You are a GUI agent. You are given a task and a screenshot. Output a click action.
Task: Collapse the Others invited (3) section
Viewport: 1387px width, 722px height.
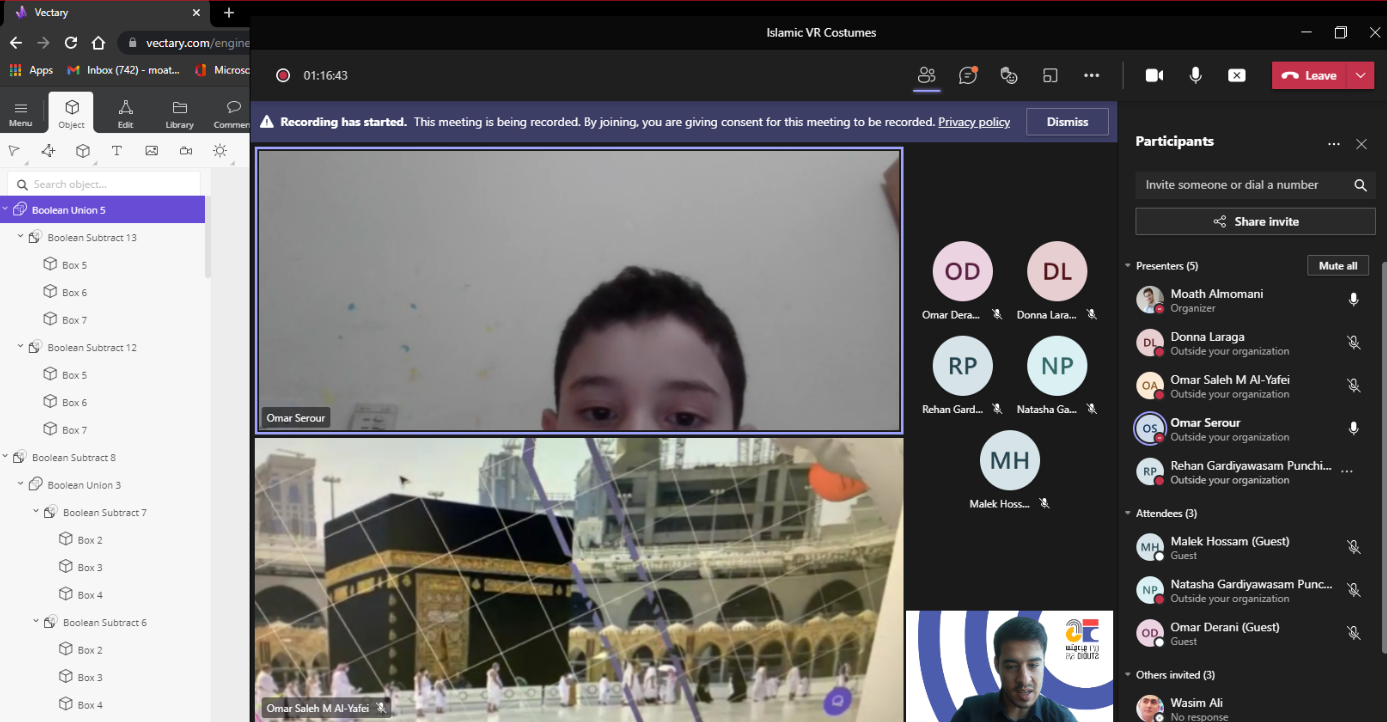[1128, 675]
